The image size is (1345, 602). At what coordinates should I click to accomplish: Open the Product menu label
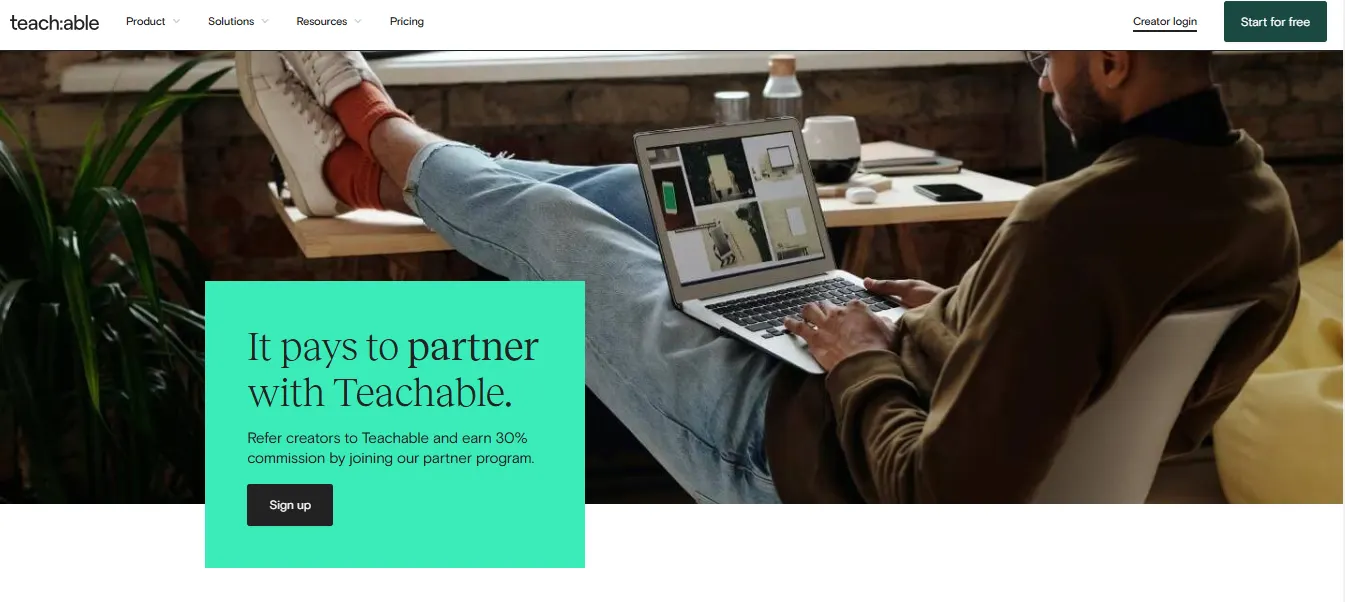click(x=146, y=21)
